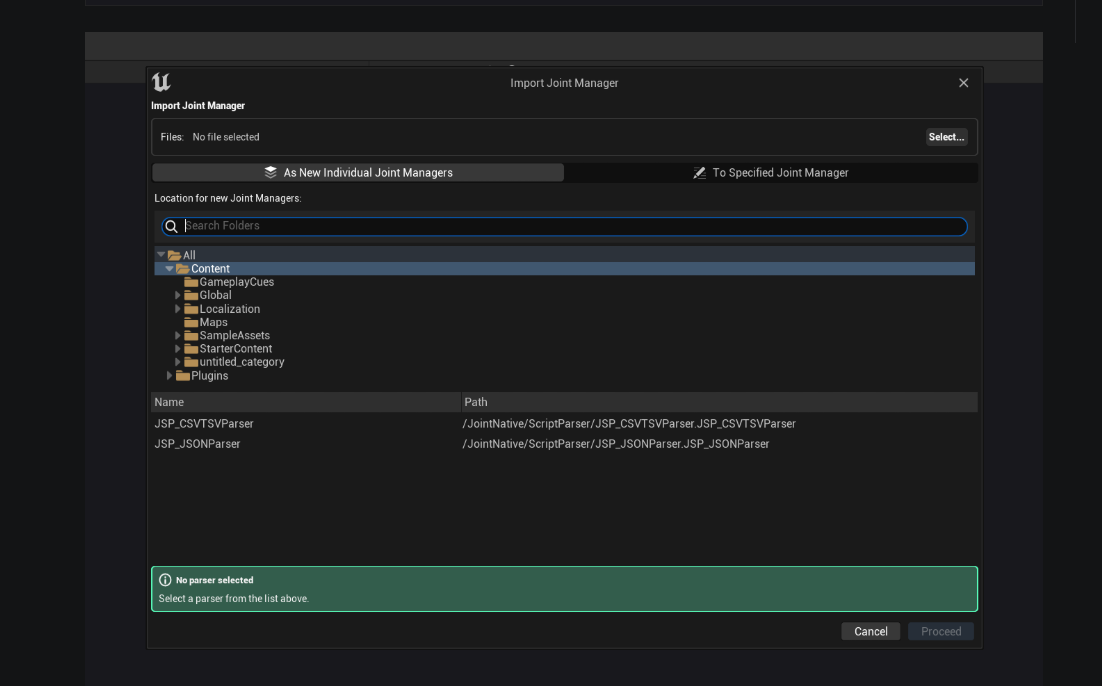Switch to As New Individual Joint Managers
This screenshot has width=1102, height=686.
click(x=358, y=173)
